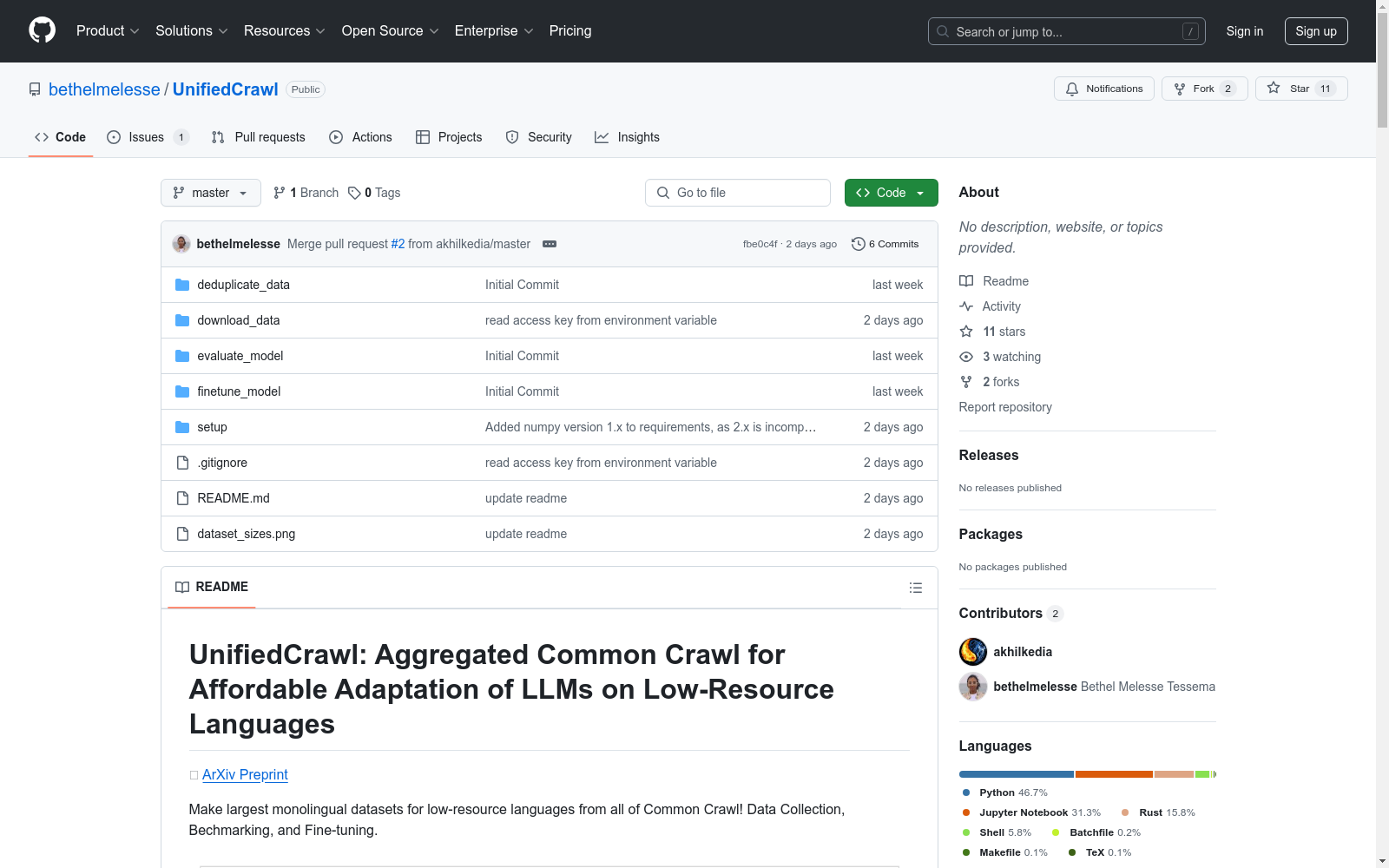Open the Pull requests tab
Viewport: 1389px width, 868px height.
[259, 137]
